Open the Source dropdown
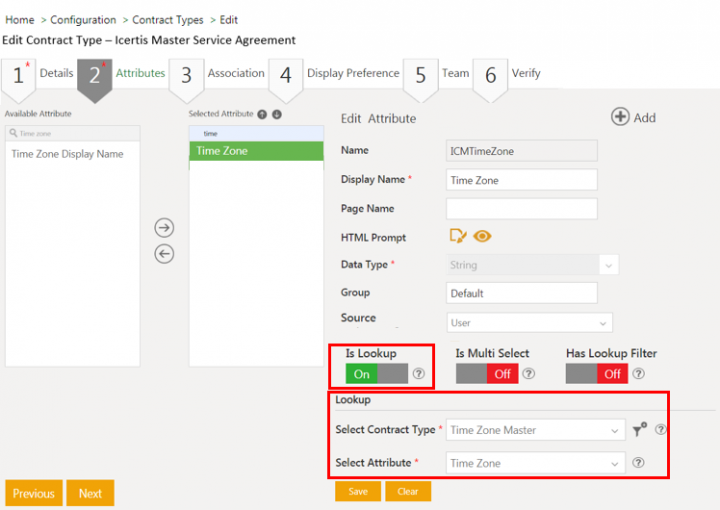 click(x=529, y=323)
